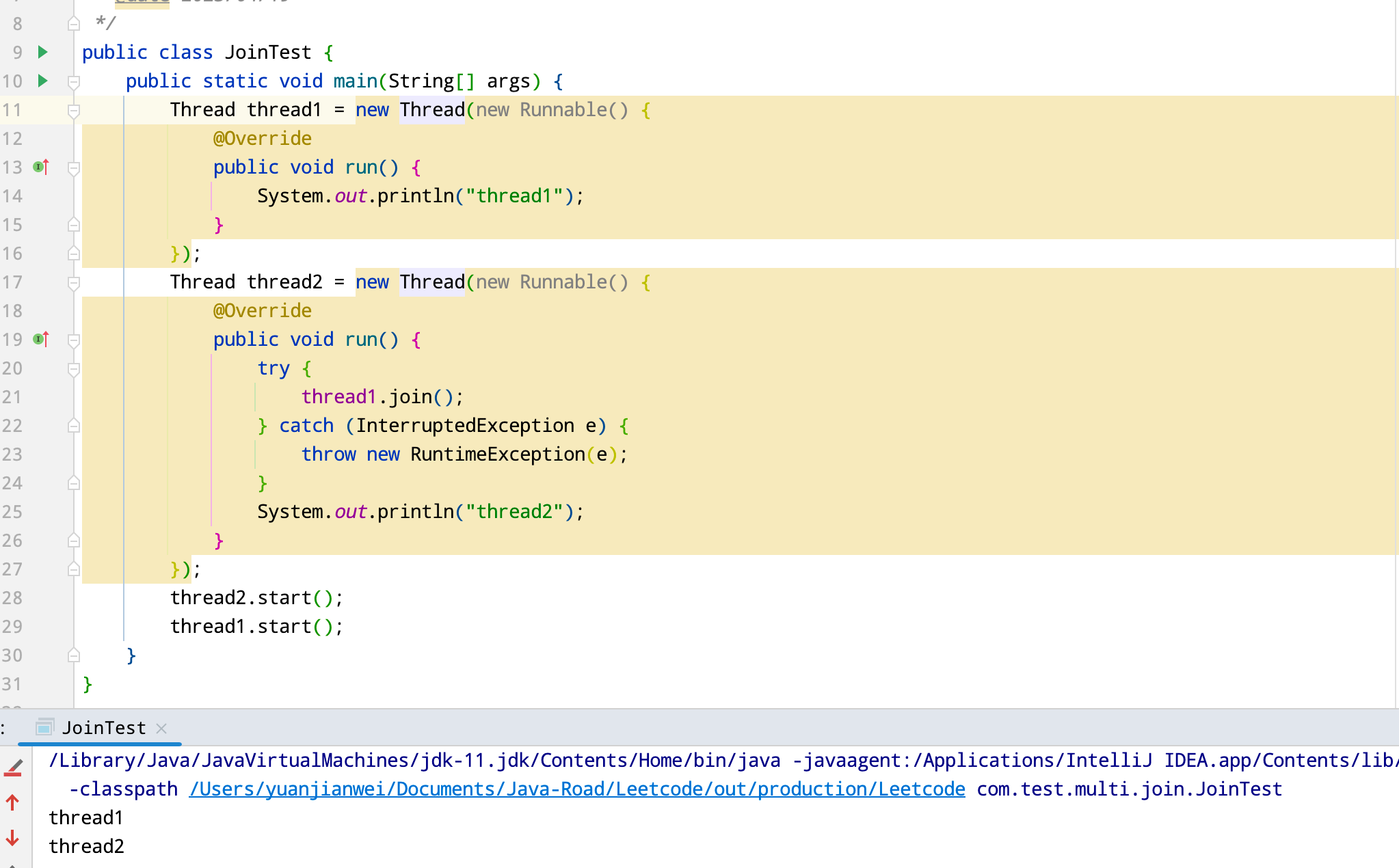Fold the thread1 anonymous Runnable at line 11
Viewport: 1399px width, 868px height.
pos(74,110)
